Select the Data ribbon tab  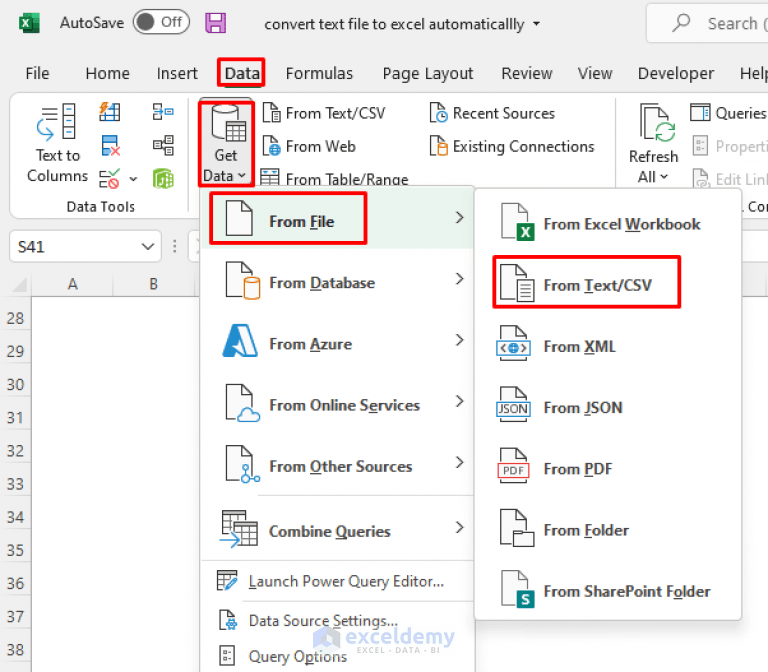[x=242, y=73]
